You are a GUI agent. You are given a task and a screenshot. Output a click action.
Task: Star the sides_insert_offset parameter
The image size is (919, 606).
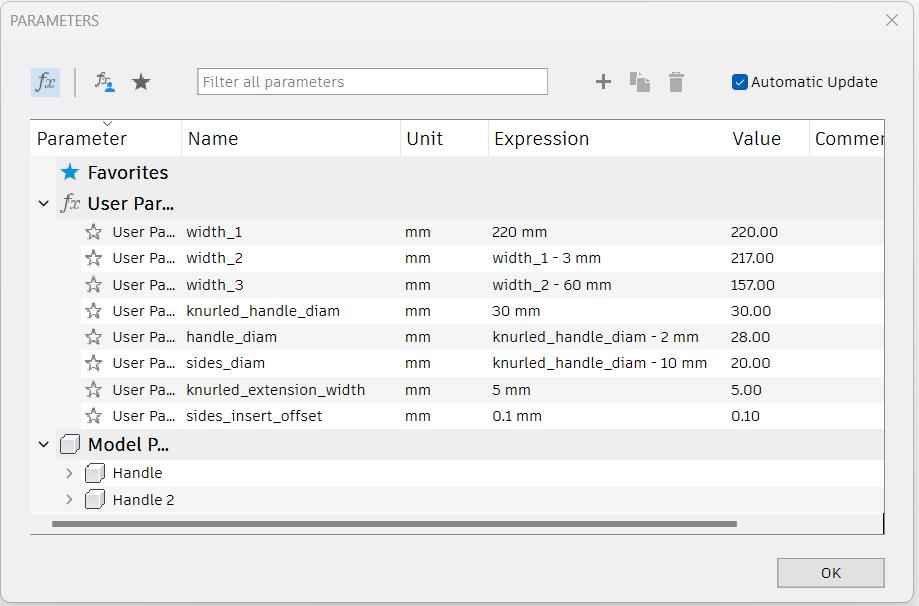pyautogui.click(x=93, y=416)
